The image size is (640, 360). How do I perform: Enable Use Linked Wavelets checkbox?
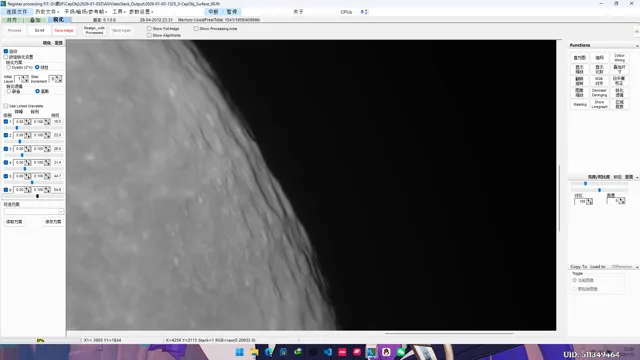click(6, 106)
